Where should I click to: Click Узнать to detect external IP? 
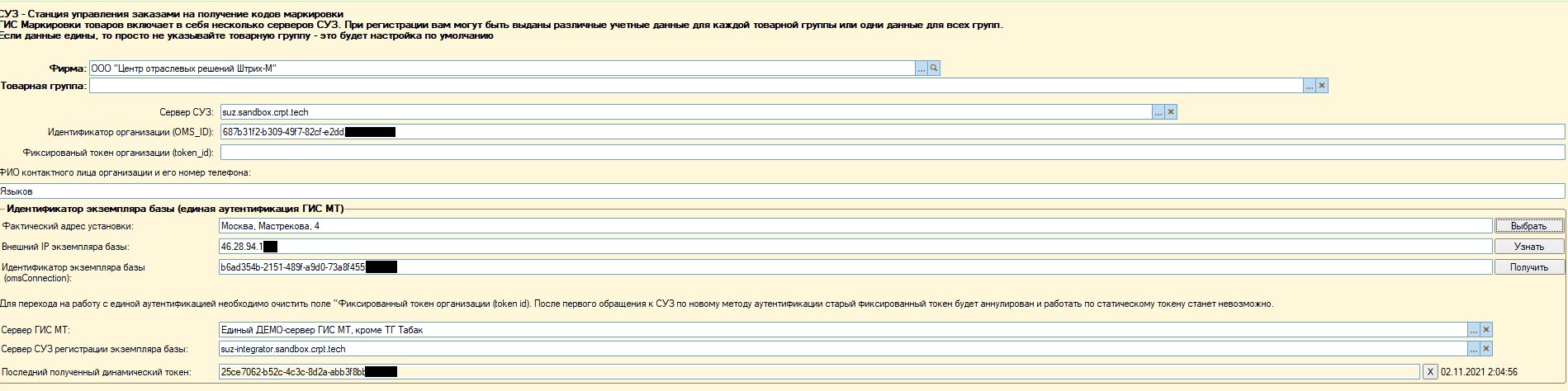point(1529,247)
